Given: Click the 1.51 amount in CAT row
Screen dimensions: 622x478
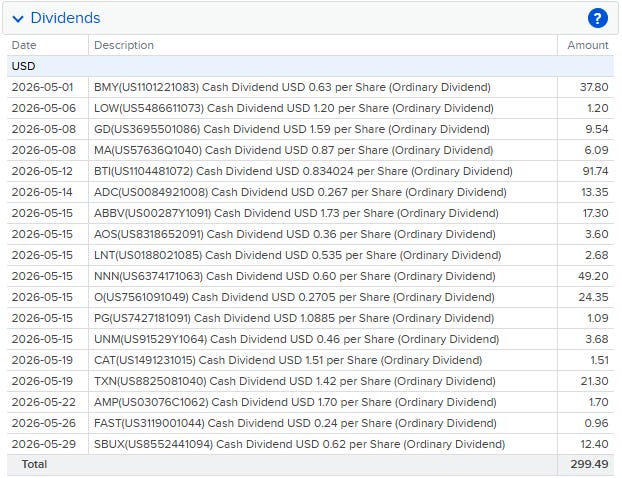Looking at the screenshot, I should [x=599, y=361].
